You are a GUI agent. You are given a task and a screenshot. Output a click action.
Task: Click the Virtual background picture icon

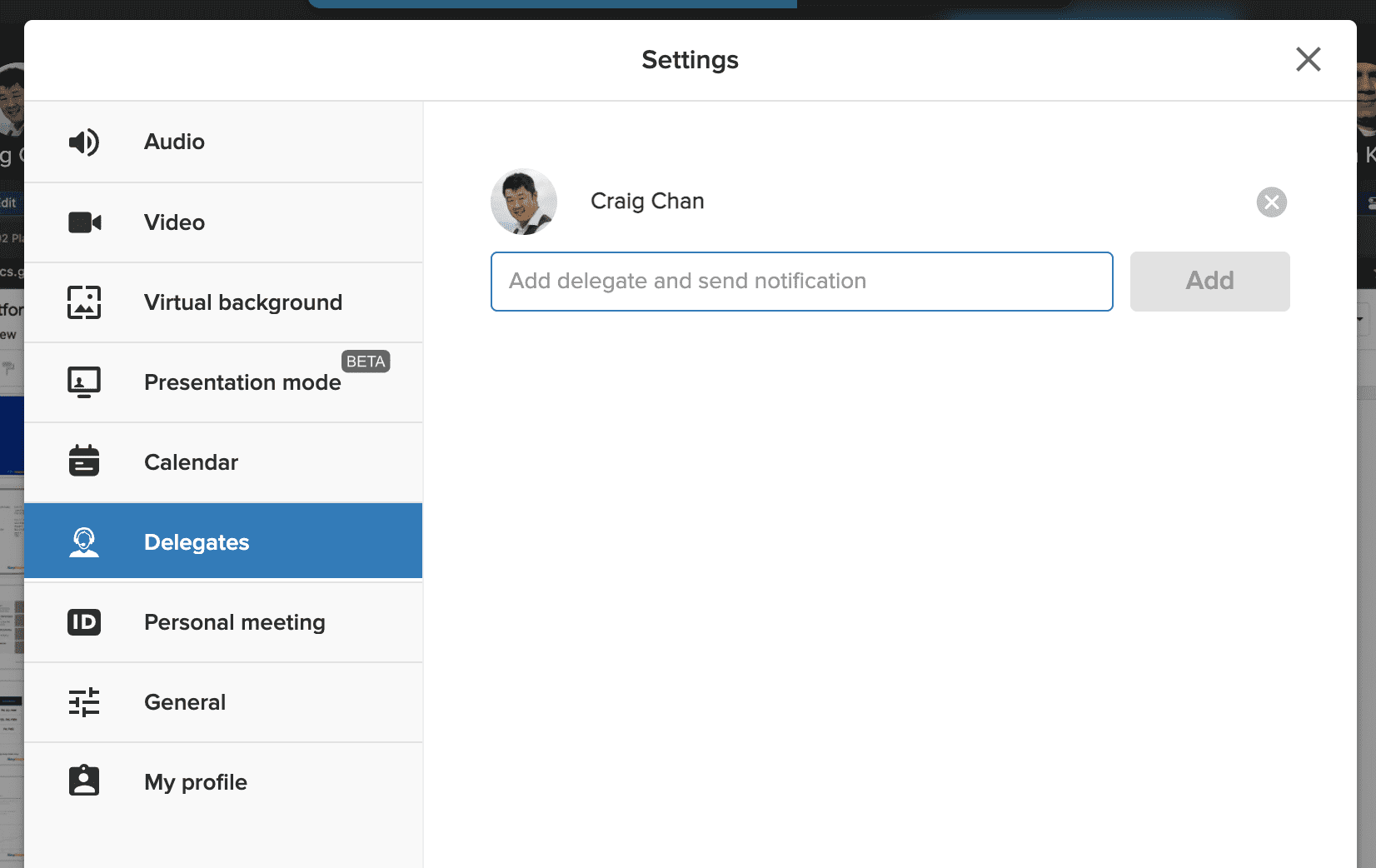(x=84, y=302)
